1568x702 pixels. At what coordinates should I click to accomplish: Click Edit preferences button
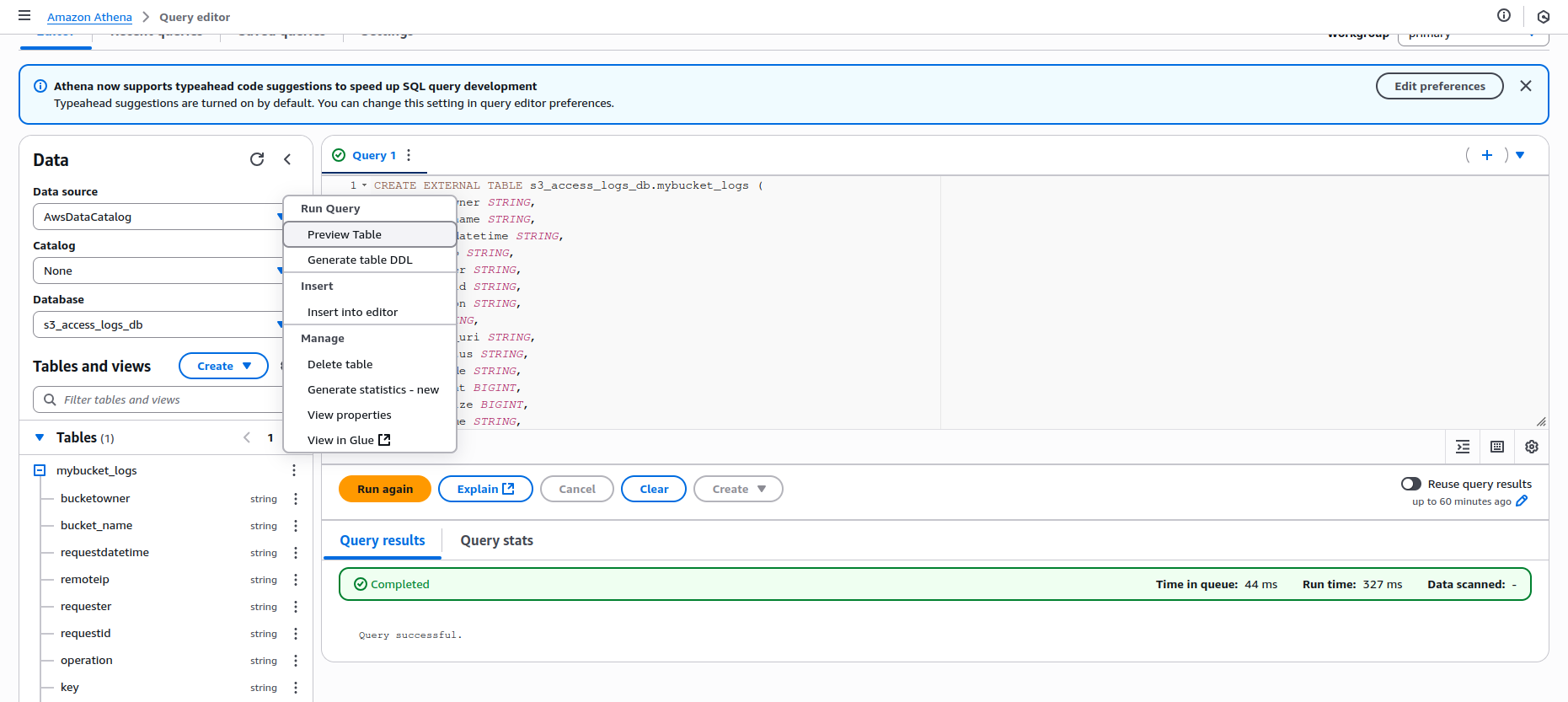(x=1440, y=86)
